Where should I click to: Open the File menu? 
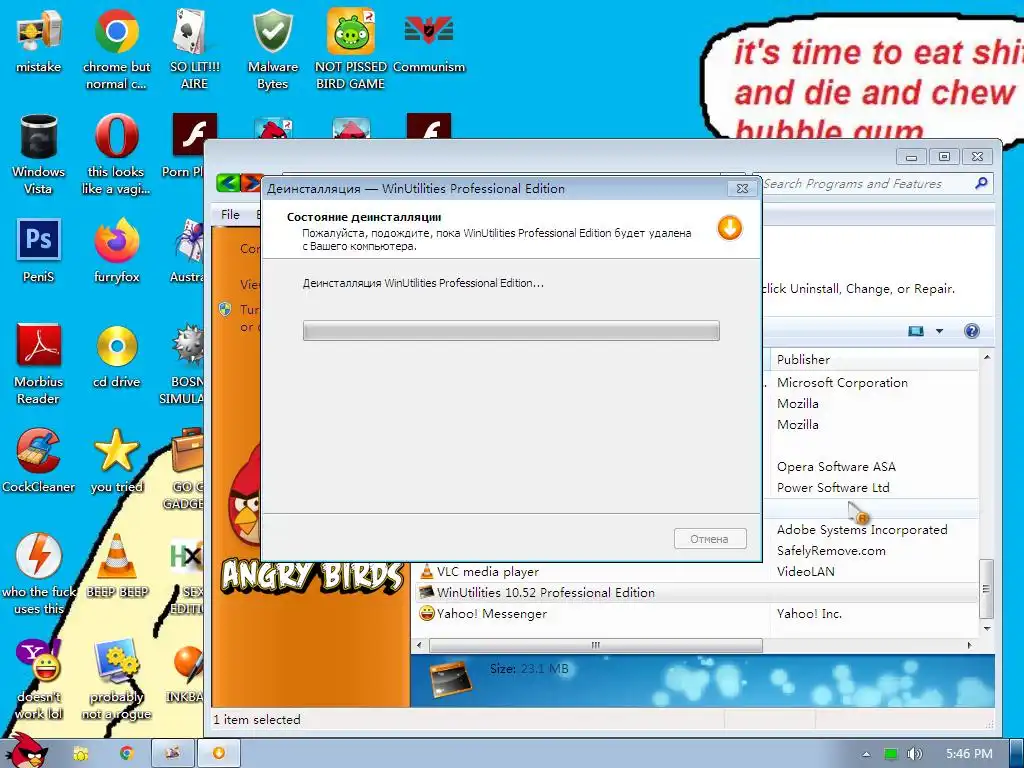pyautogui.click(x=230, y=214)
